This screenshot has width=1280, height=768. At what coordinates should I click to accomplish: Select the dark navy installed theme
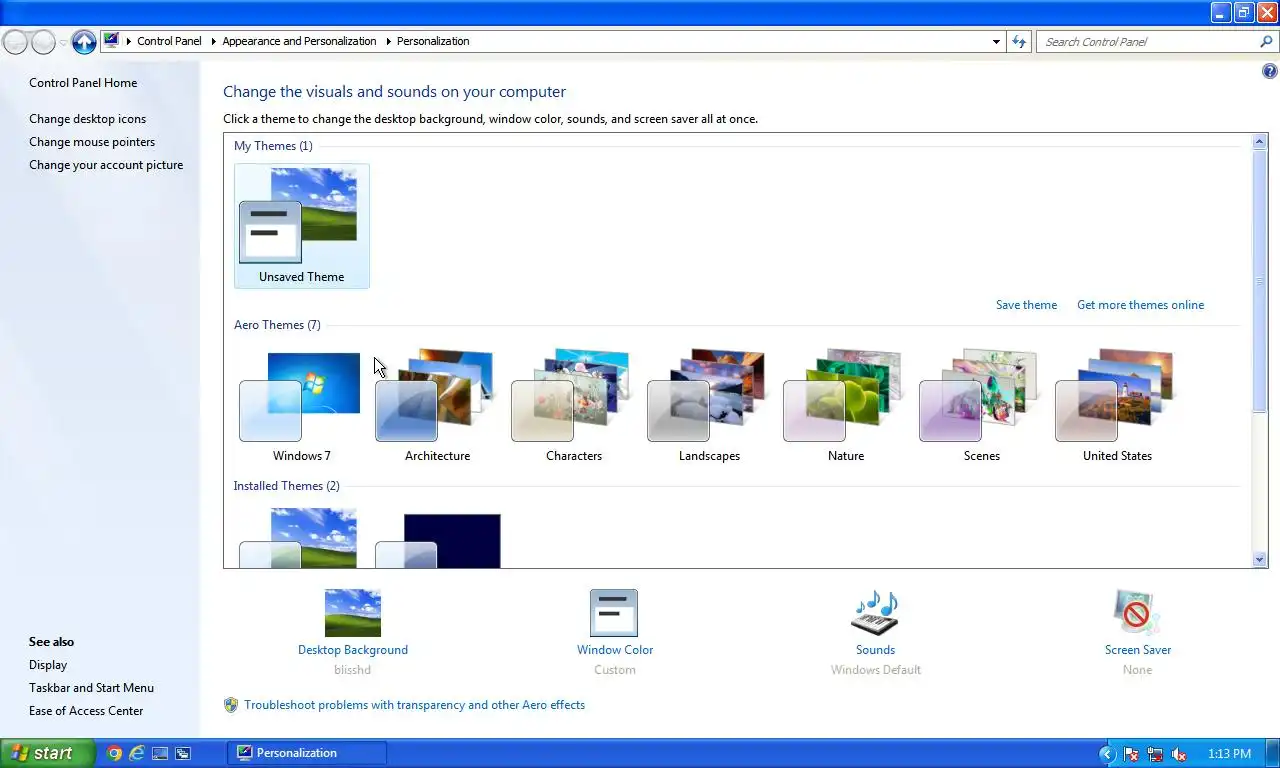click(x=437, y=540)
